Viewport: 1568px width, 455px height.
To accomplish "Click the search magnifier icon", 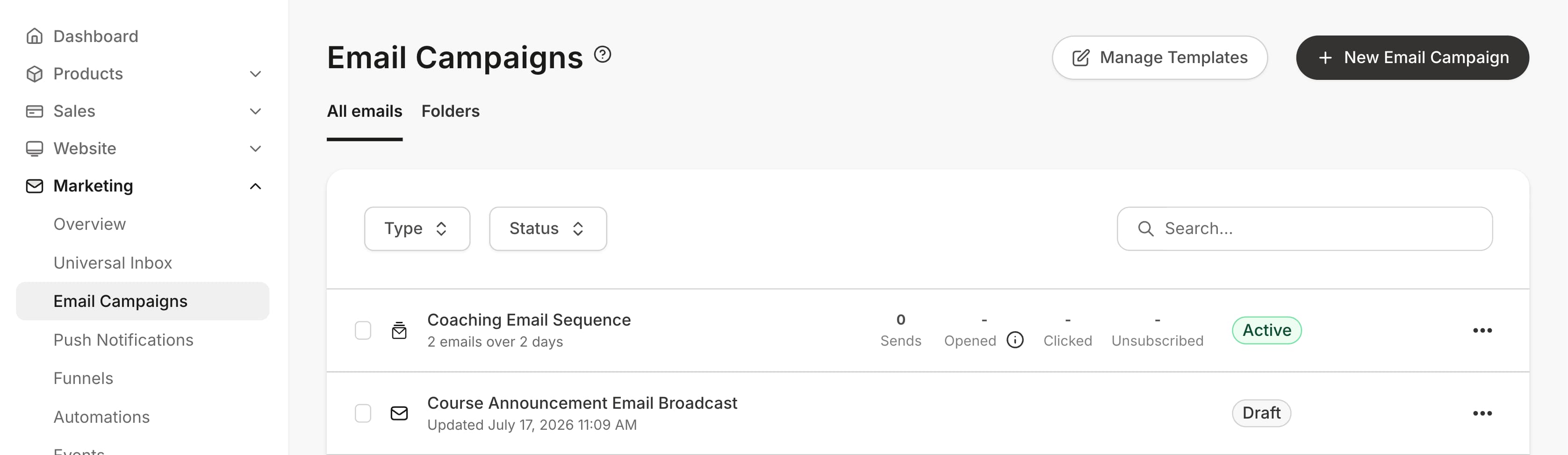I will point(1145,229).
